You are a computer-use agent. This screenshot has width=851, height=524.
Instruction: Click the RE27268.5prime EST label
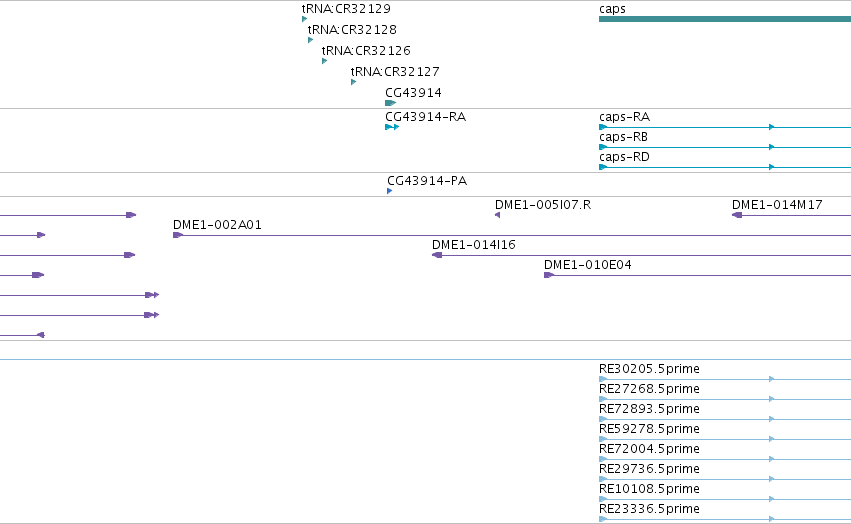pos(649,389)
